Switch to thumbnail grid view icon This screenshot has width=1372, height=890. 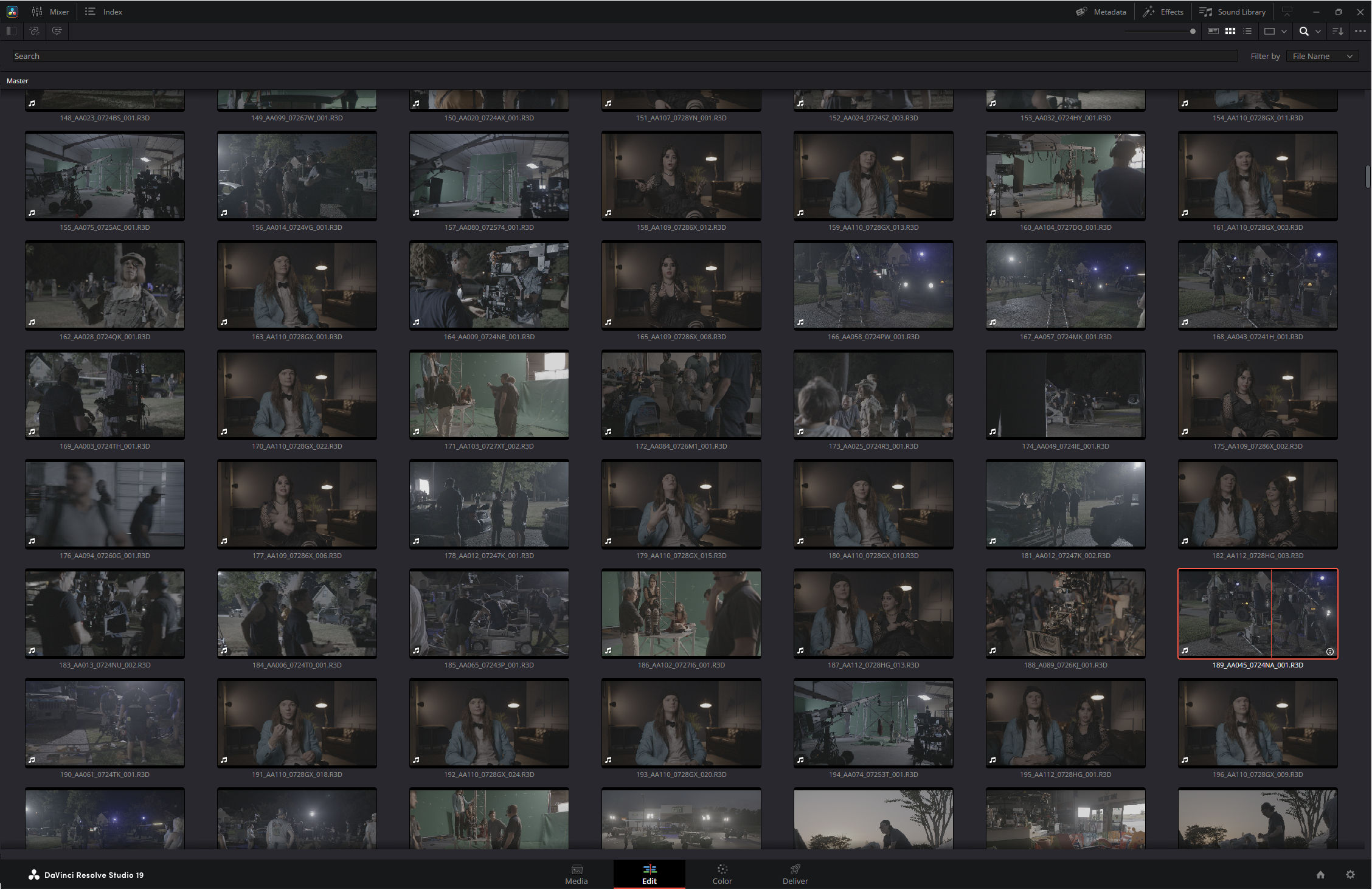coord(1230,31)
